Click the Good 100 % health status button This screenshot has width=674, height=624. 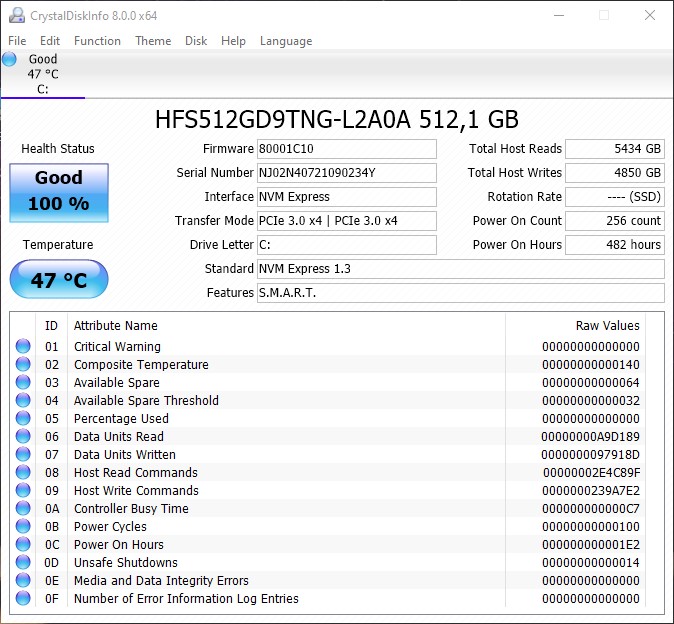point(58,191)
